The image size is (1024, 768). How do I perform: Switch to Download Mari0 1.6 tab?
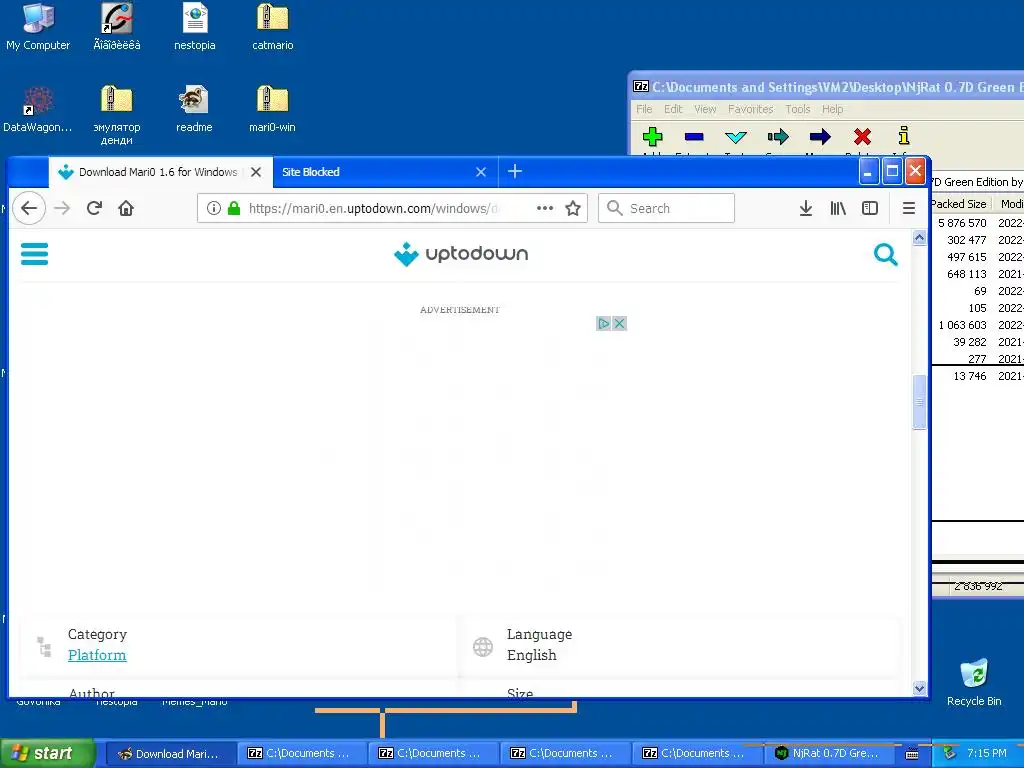tap(157, 172)
